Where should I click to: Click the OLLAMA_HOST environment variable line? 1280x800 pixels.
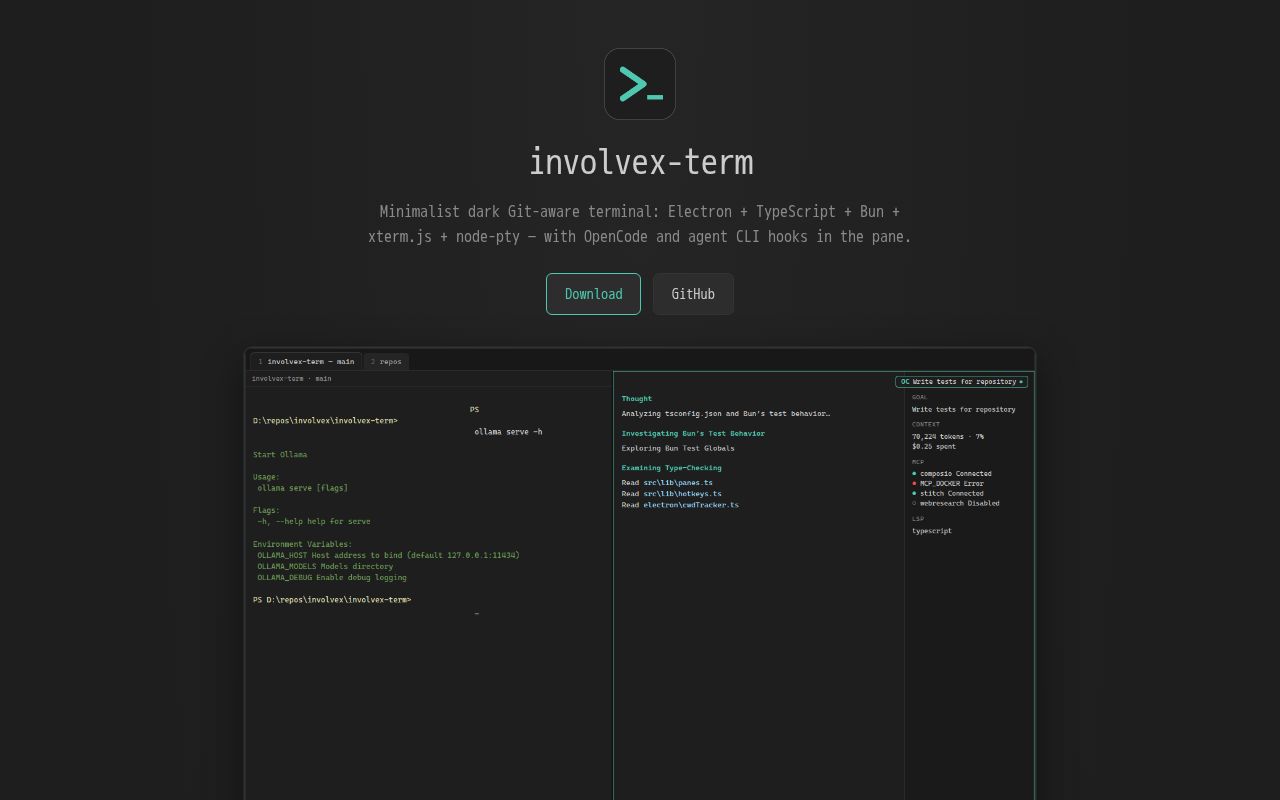click(388, 555)
